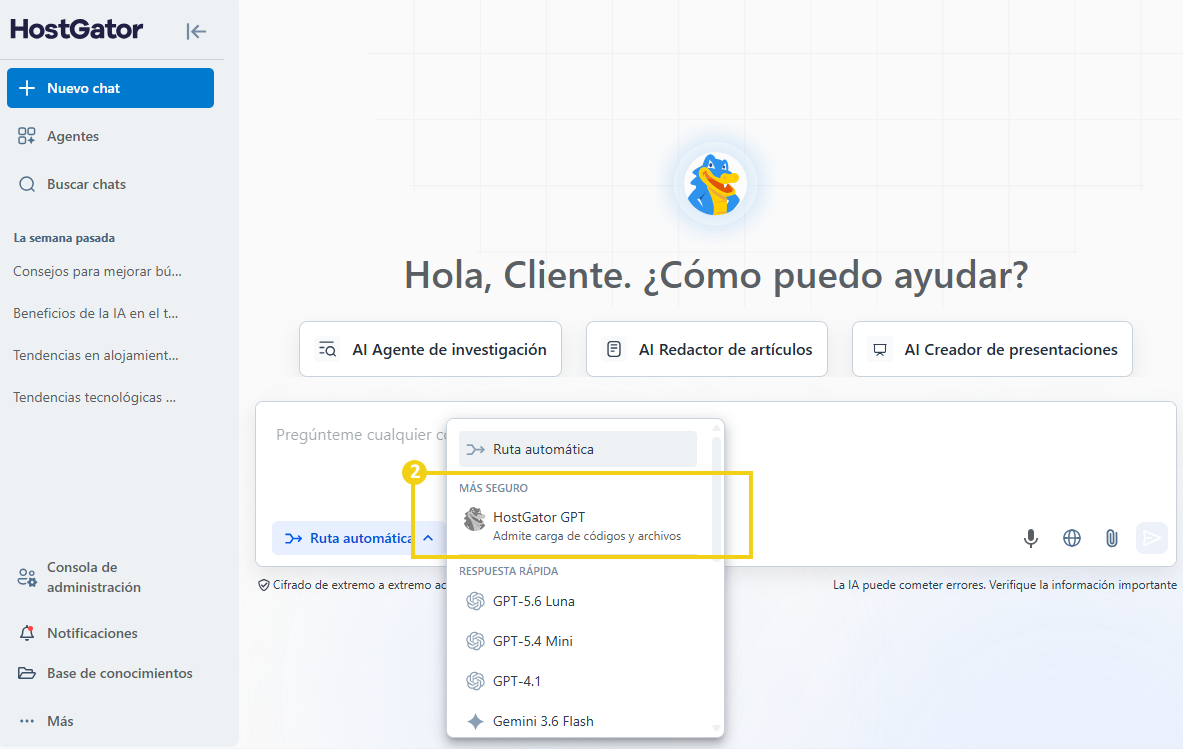The width and height of the screenshot is (1183, 749).
Task: Click the plus icon in Nuevo chat
Action: point(27,88)
